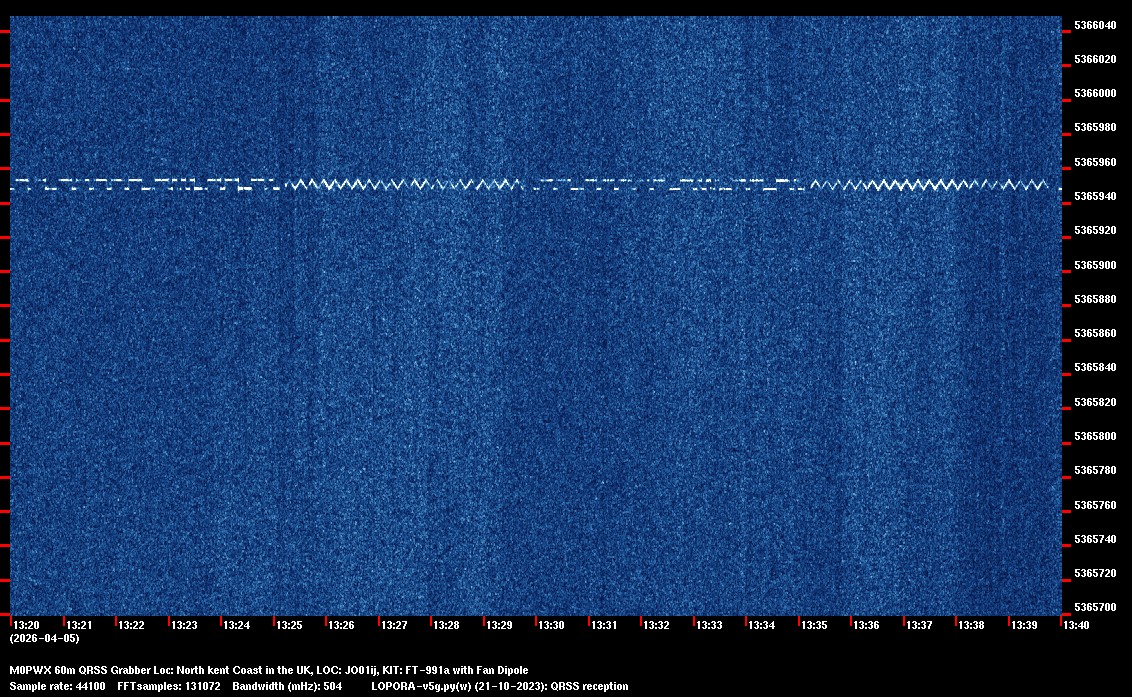This screenshot has width=1132, height=697.
Task: Click the 13:30 time label
Action: coord(551,625)
